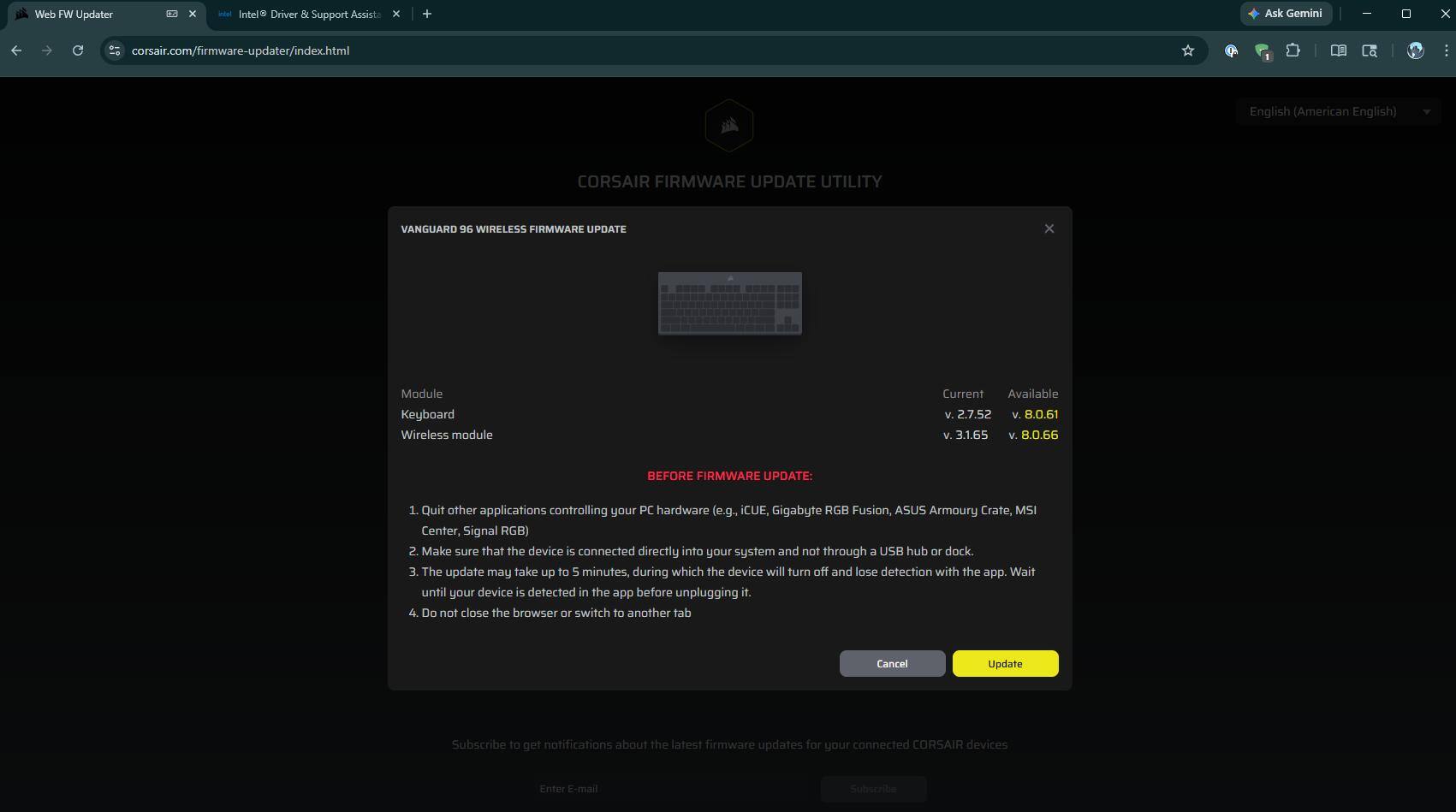Click the Keyboard available version 8.0.61
The height and width of the screenshot is (812, 1456).
[x=1035, y=414]
